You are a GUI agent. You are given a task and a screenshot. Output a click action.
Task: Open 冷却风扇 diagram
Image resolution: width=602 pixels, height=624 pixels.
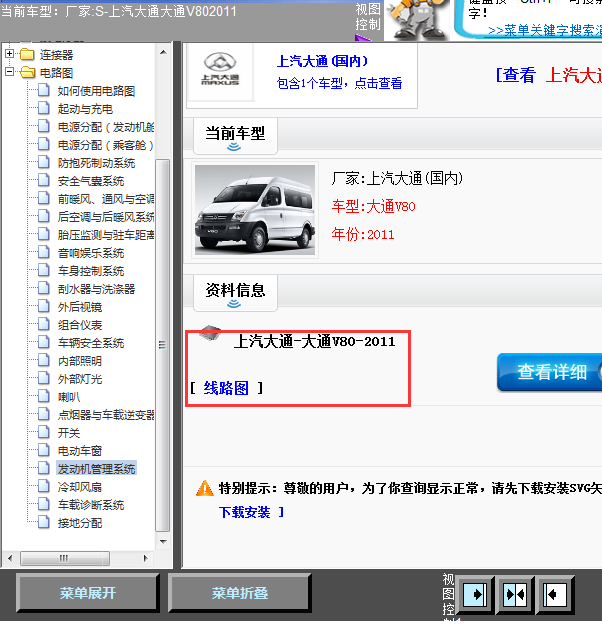pos(80,487)
